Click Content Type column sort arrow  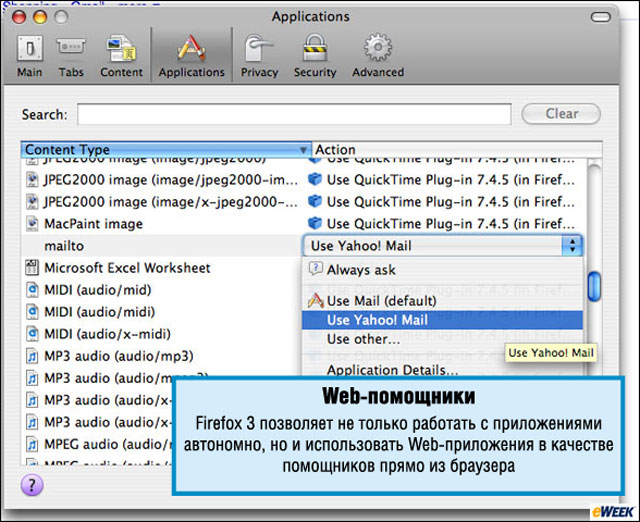303,150
